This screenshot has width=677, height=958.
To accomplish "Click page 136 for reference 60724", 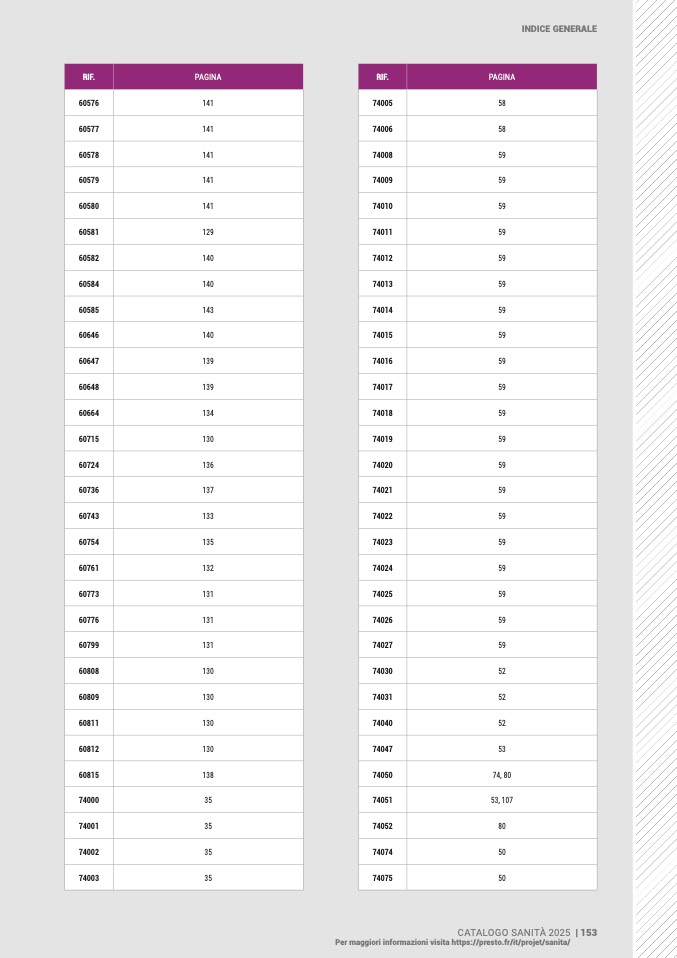I will click(208, 465).
